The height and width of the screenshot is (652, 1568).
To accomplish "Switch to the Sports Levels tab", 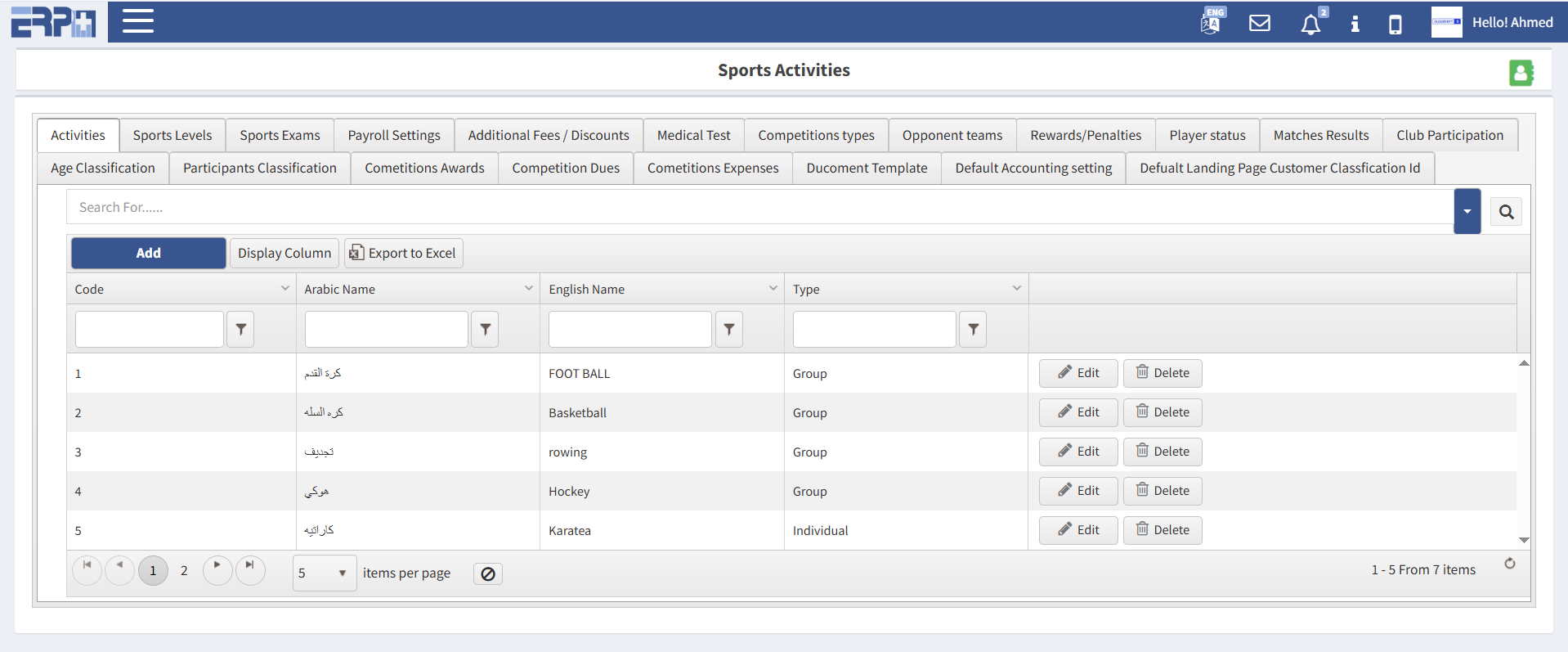I will (172, 136).
